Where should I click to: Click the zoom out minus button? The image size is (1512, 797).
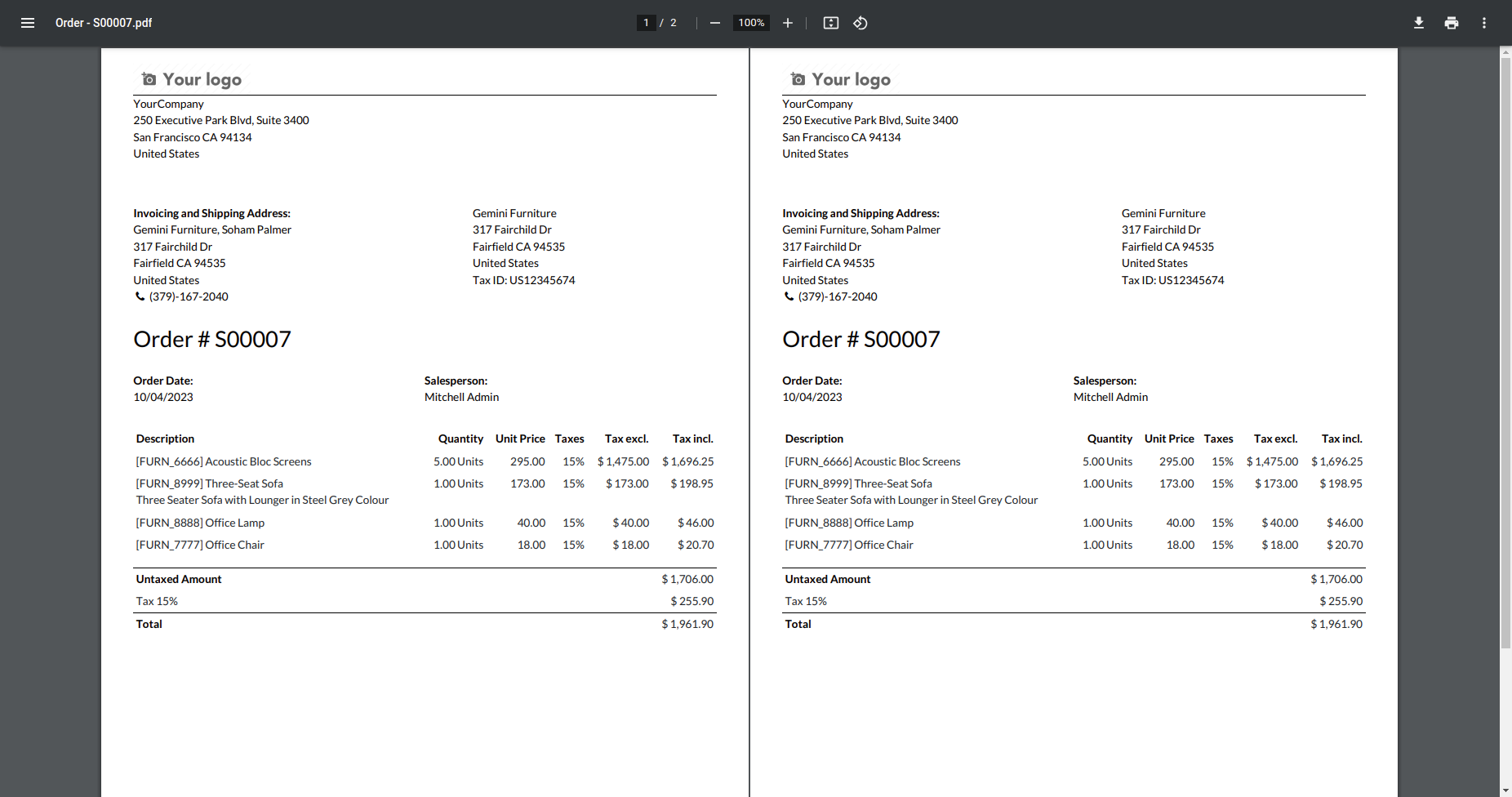(x=715, y=23)
